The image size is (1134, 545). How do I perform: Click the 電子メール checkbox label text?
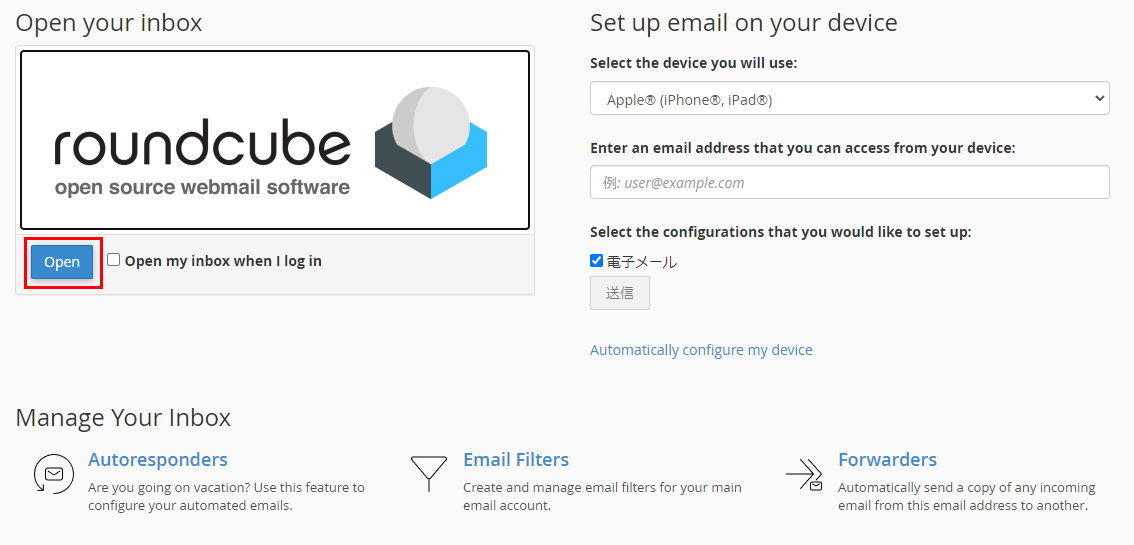642,262
